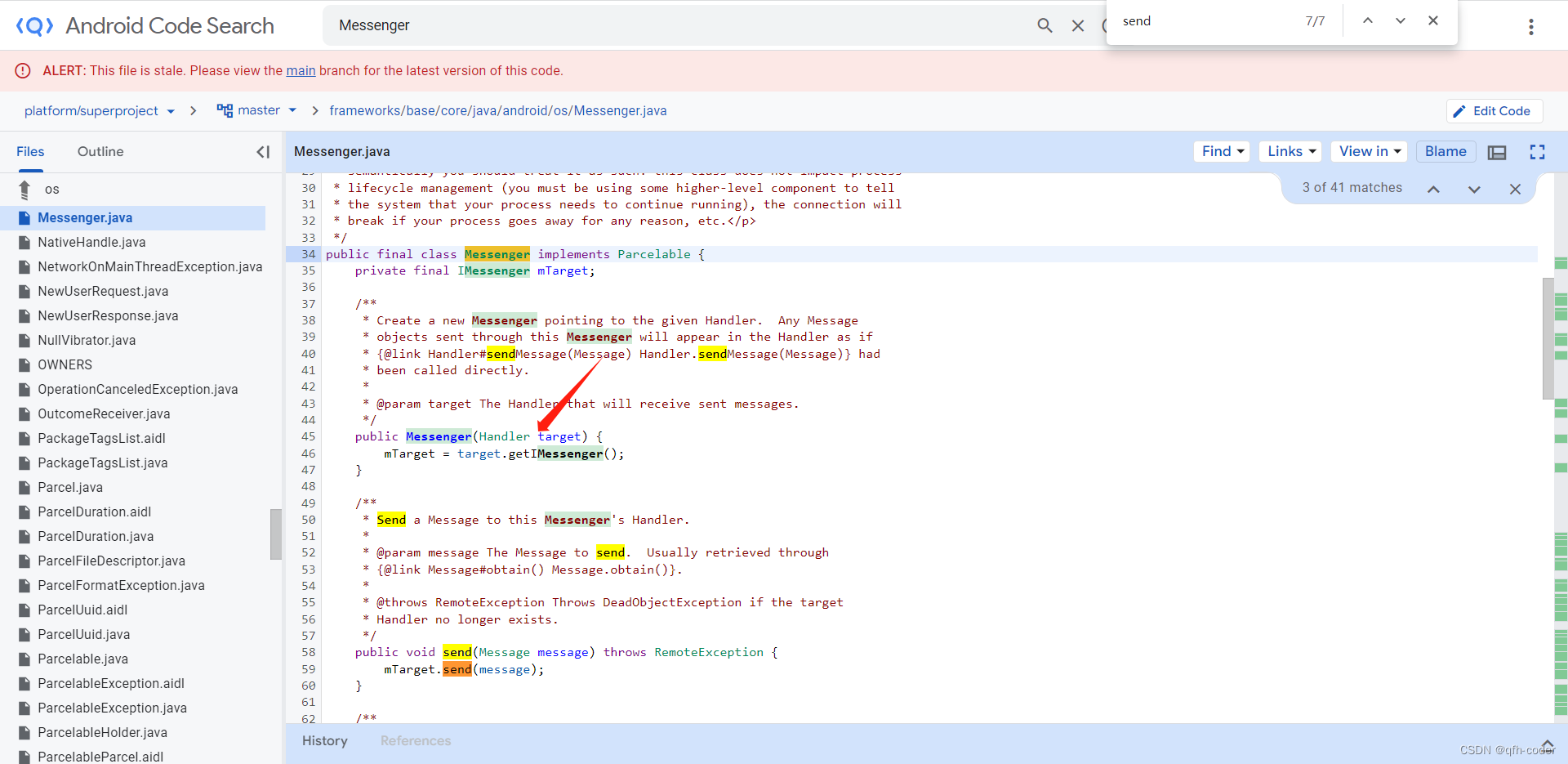Open ParcelUuid.aidl file
The width and height of the screenshot is (1568, 764).
82,610
